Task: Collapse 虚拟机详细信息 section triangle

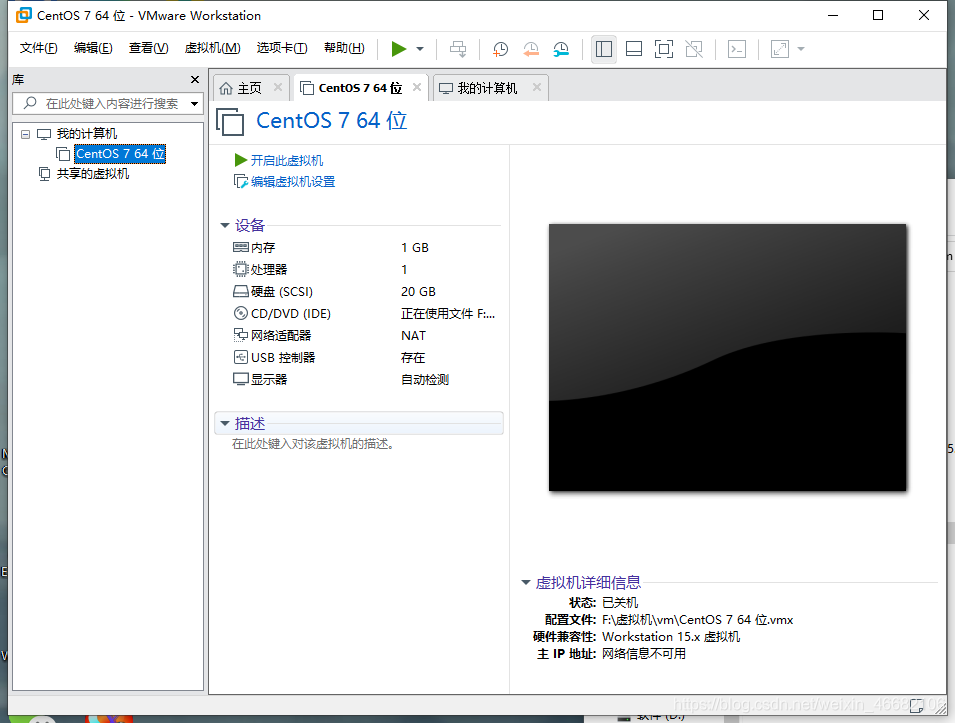Action: coord(526,582)
